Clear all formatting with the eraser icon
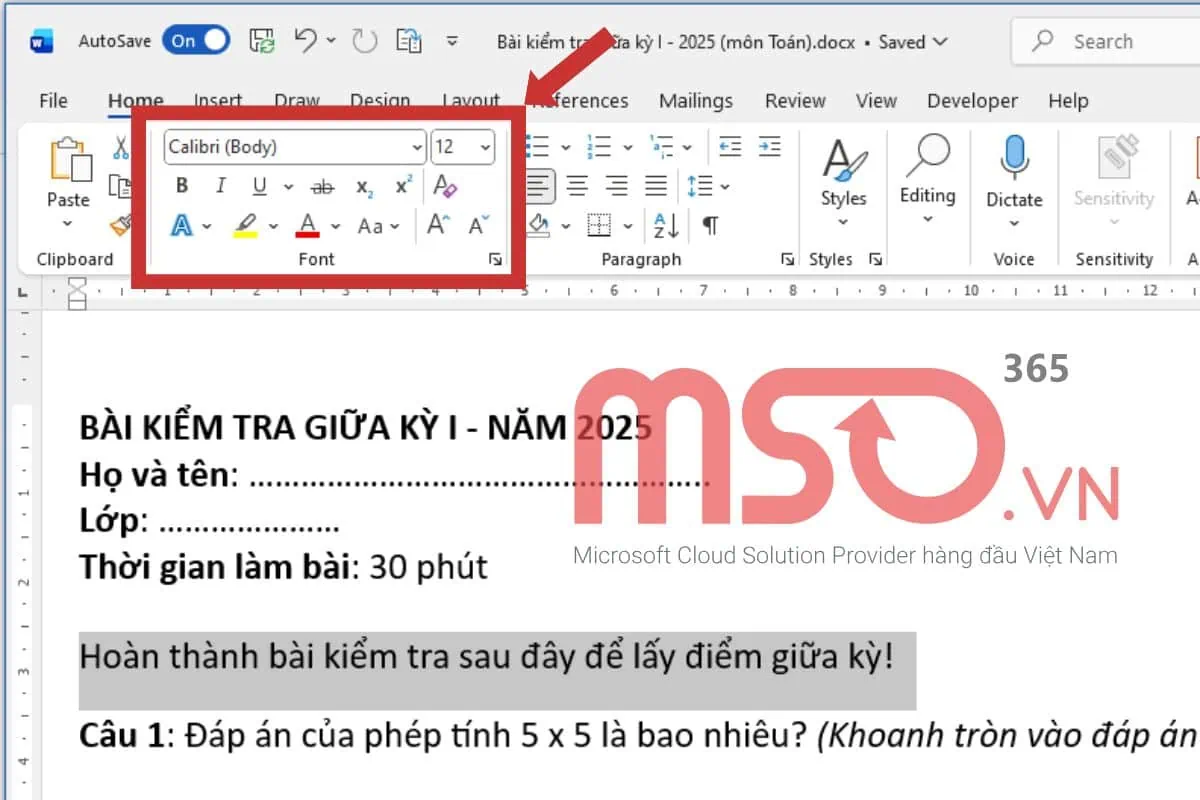This screenshot has height=800, width=1200. coord(446,187)
